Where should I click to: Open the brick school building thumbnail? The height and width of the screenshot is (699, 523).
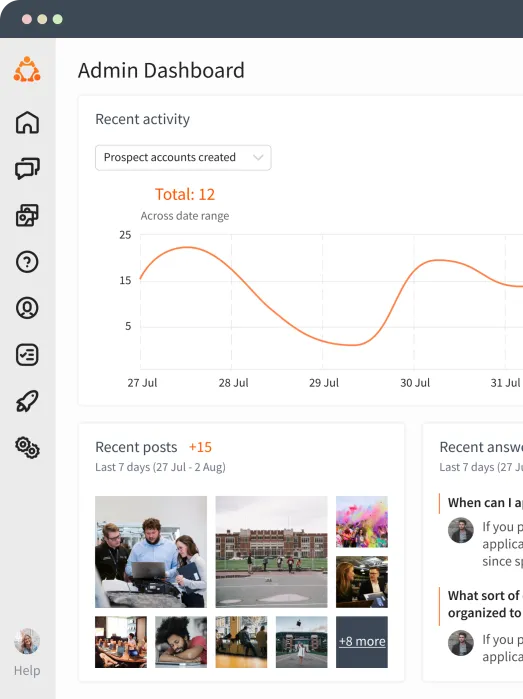(x=271, y=552)
